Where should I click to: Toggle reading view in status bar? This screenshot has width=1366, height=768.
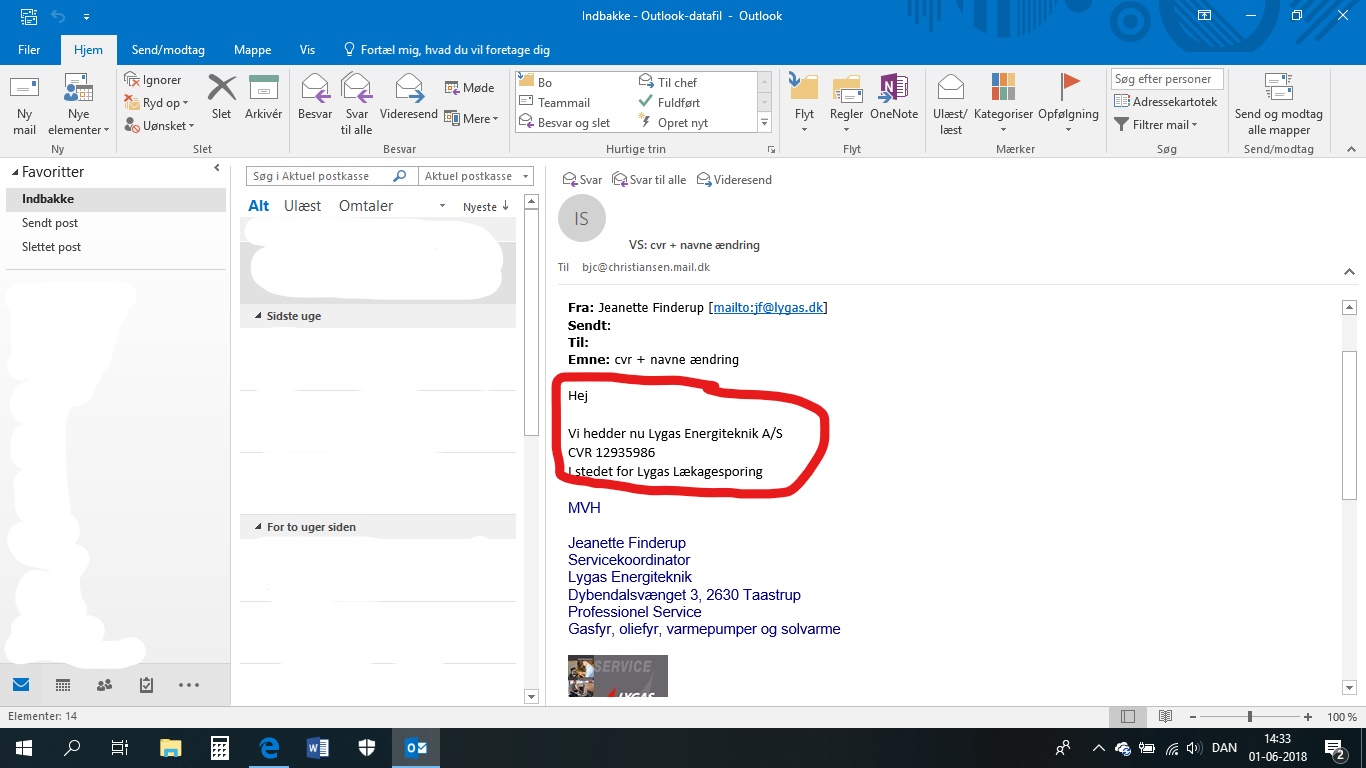pyautogui.click(x=1165, y=717)
